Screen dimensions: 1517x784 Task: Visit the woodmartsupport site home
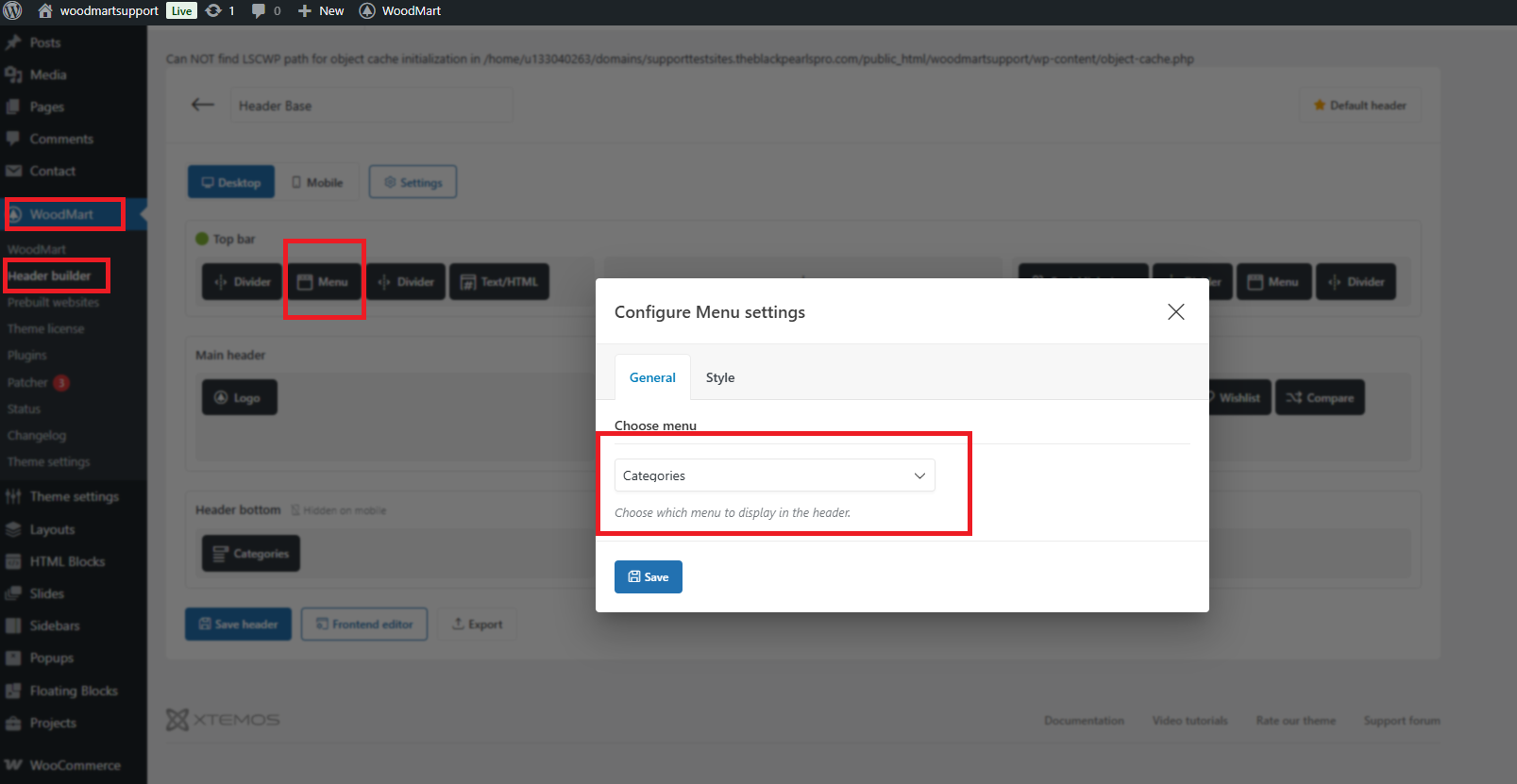tap(98, 11)
